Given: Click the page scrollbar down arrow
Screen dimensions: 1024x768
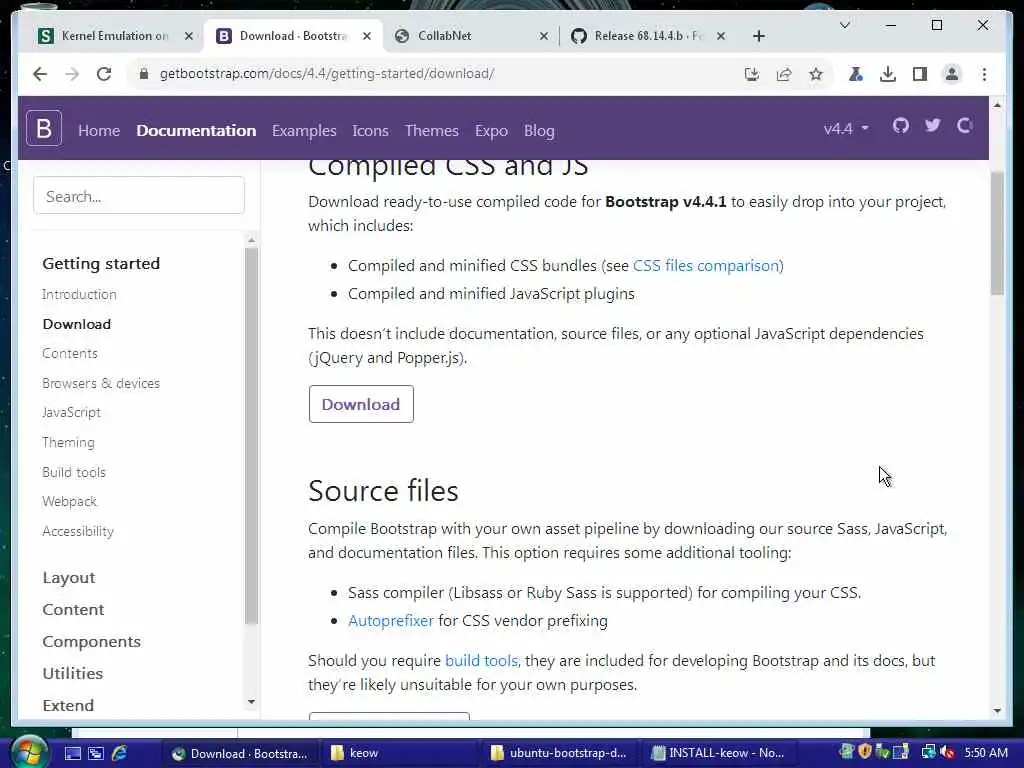Looking at the screenshot, I should coord(997,711).
